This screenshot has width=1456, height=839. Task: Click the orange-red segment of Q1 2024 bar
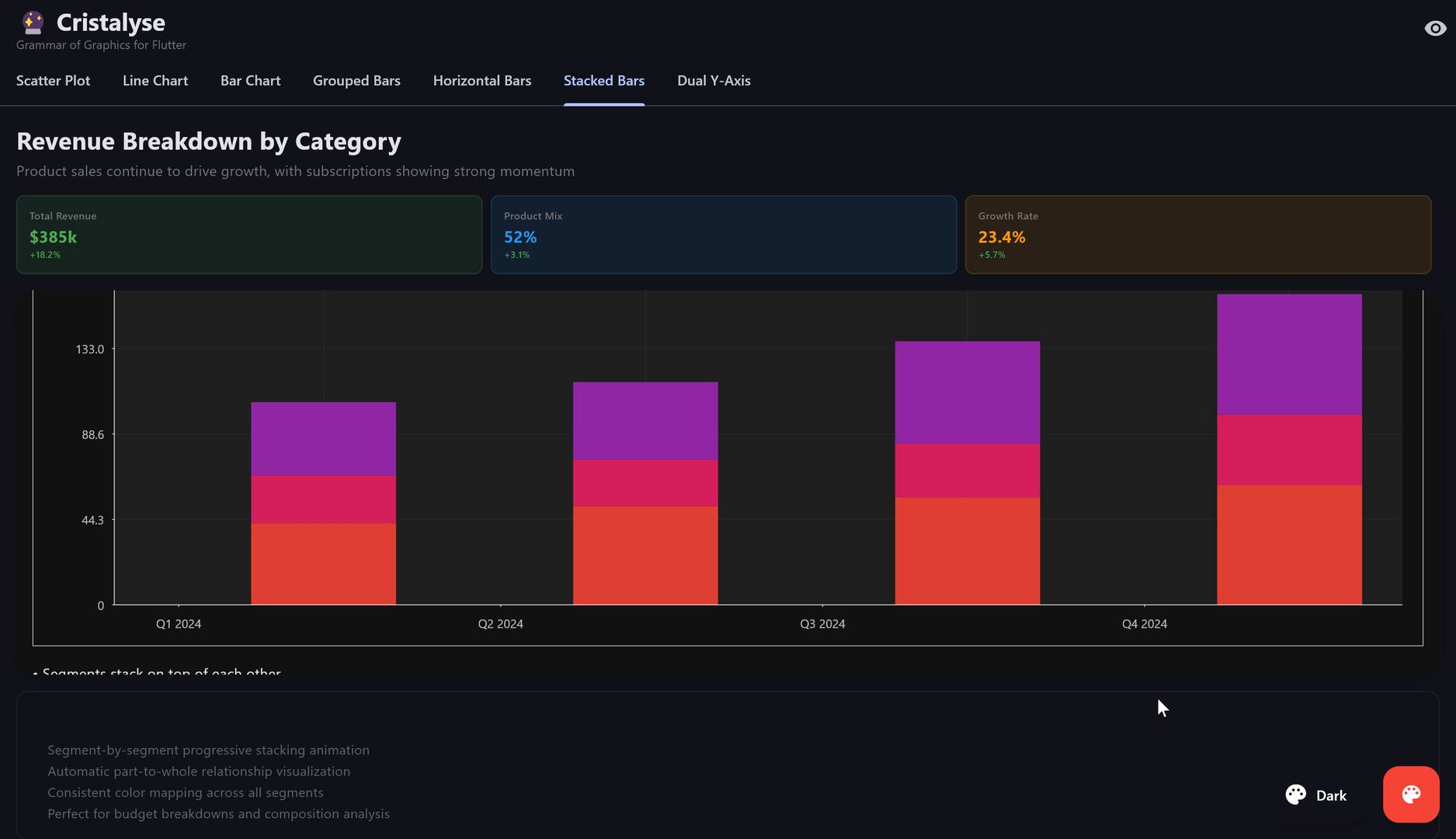pyautogui.click(x=323, y=563)
